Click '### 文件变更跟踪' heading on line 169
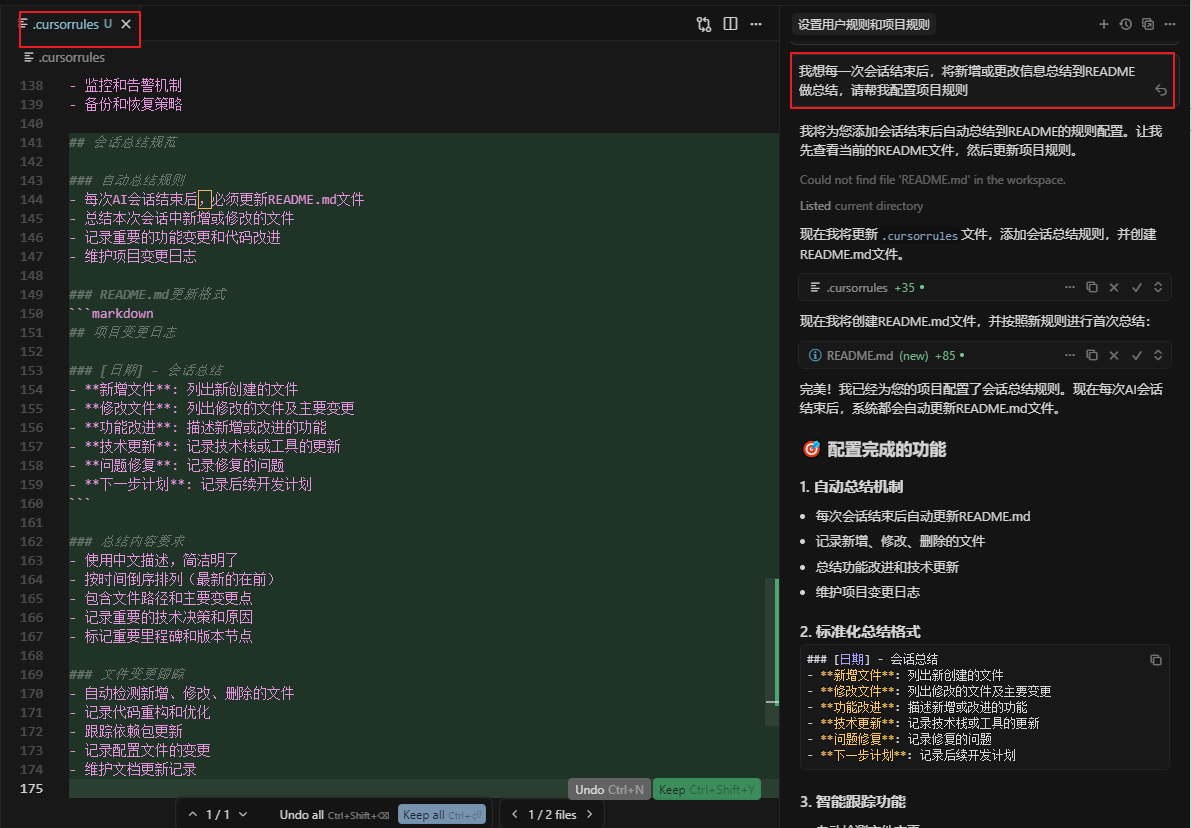The image size is (1192, 828). (127, 674)
